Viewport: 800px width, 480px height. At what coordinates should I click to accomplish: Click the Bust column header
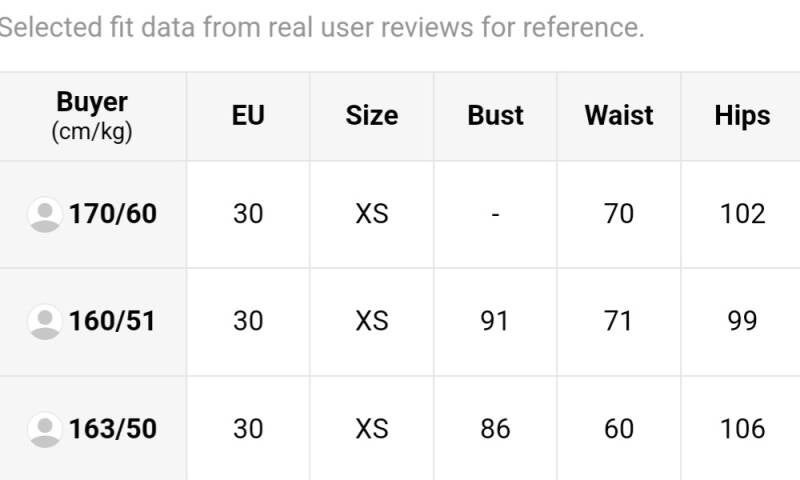pos(495,116)
